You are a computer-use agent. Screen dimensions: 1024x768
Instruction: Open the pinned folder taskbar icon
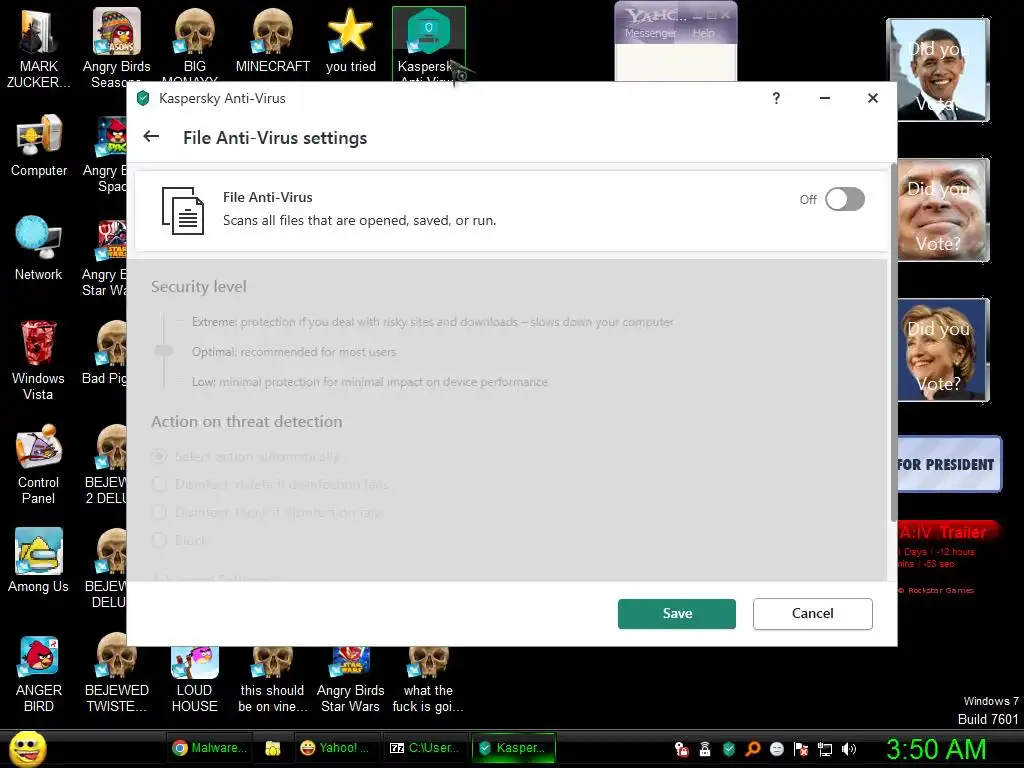click(273, 748)
